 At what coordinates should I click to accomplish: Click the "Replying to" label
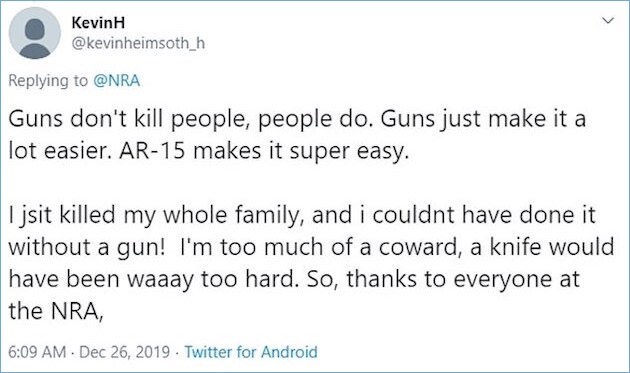48,81
